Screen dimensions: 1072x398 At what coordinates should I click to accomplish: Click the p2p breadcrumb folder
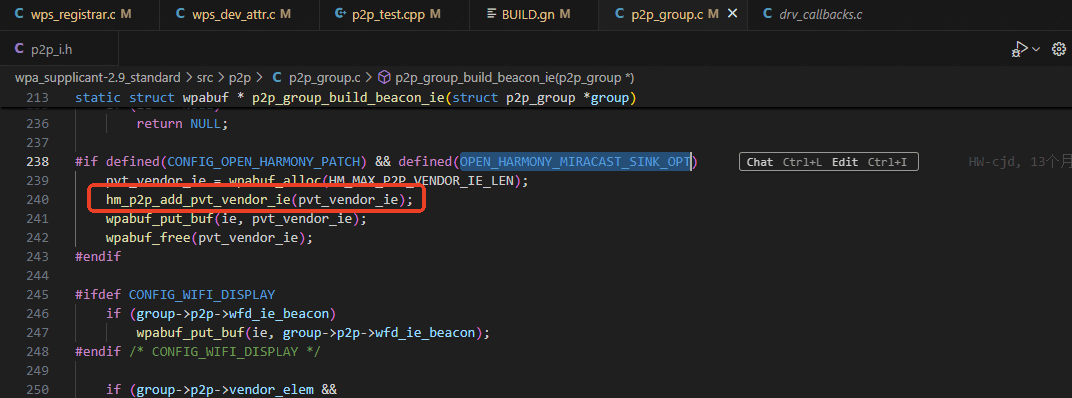click(239, 77)
